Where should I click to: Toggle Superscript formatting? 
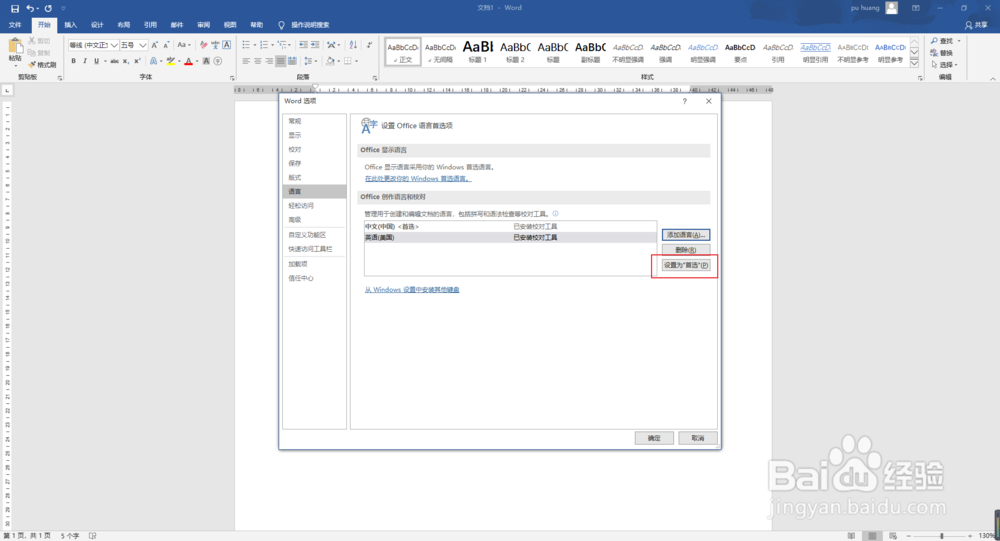[x=137, y=61]
